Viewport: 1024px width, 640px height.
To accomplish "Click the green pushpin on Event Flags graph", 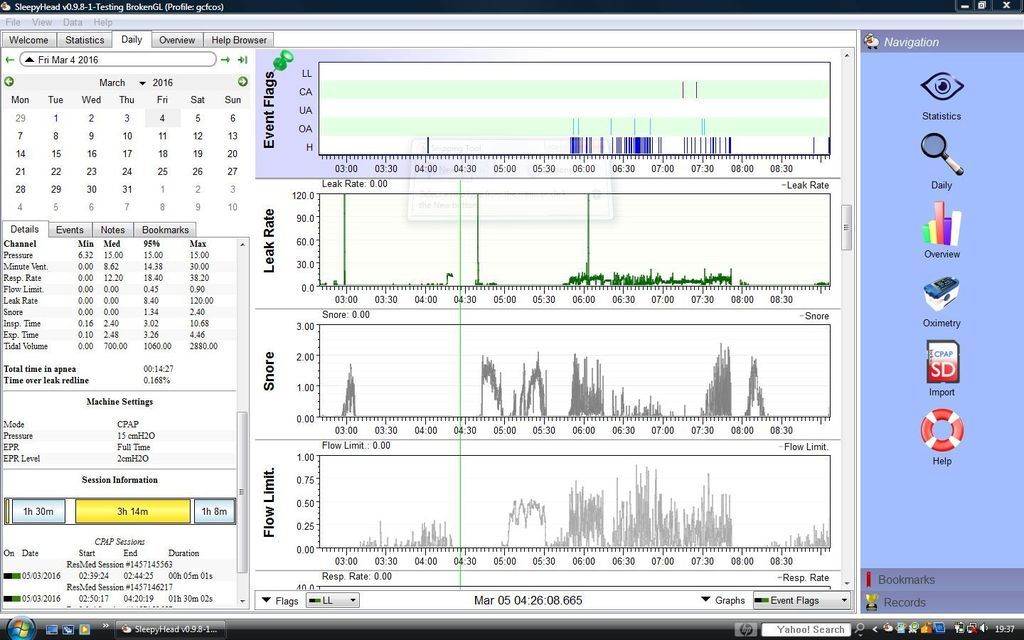I will coord(283,61).
